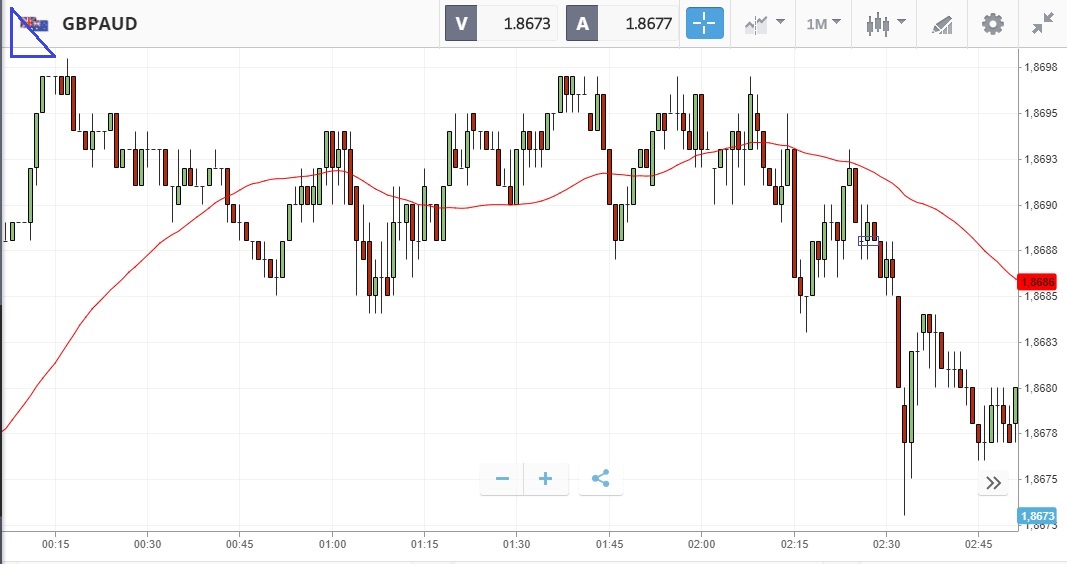Image resolution: width=1067 pixels, height=564 pixels.
Task: Click the collapse chart arrows icon
Action: point(1045,24)
